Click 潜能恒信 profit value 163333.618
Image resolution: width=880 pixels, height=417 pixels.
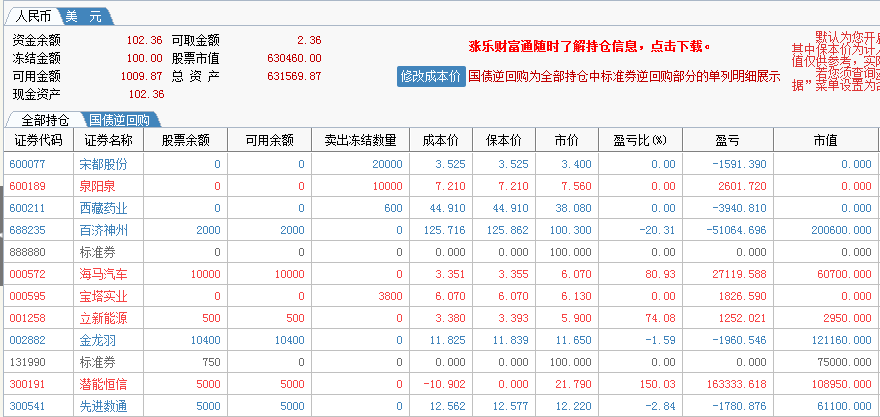(734, 384)
